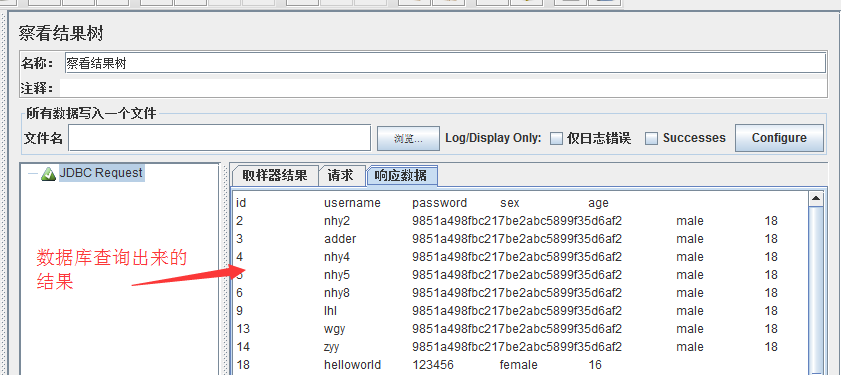Click the password value 123456
Image resolution: width=841 pixels, height=375 pixels.
pos(433,365)
